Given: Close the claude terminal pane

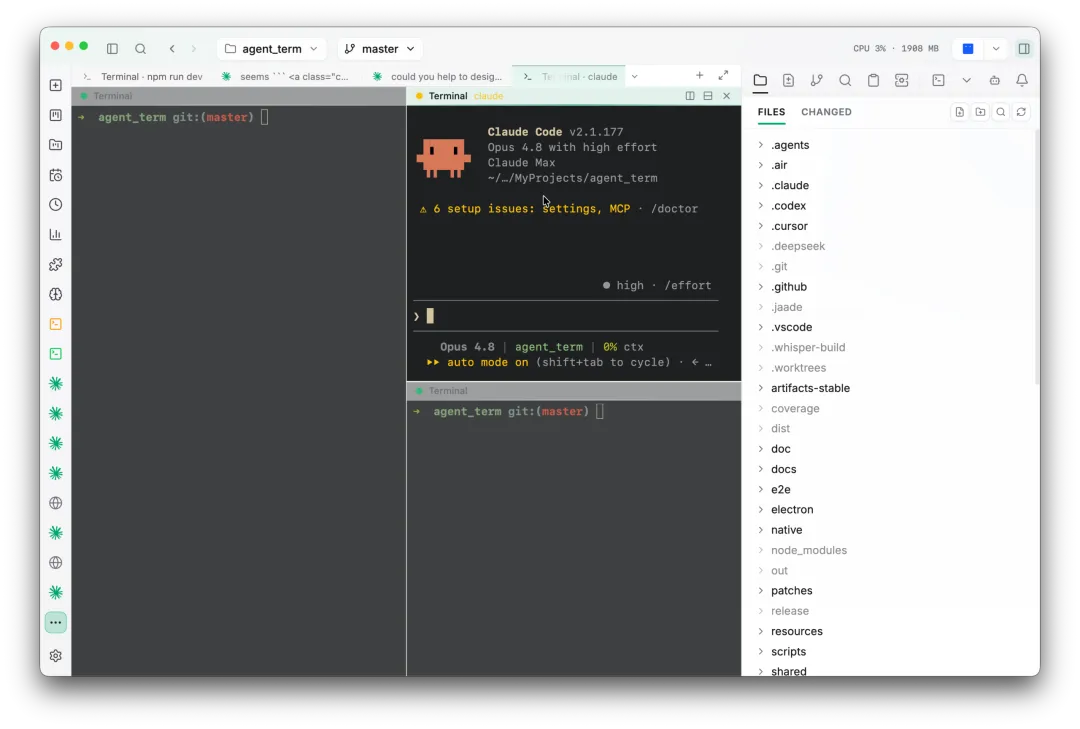Looking at the screenshot, I should tap(726, 96).
